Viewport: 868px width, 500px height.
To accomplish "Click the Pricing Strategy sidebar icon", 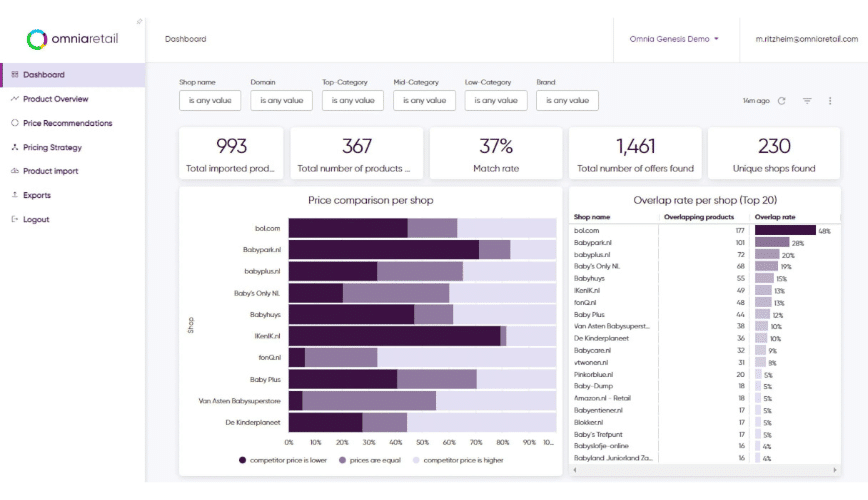I will click(x=15, y=147).
